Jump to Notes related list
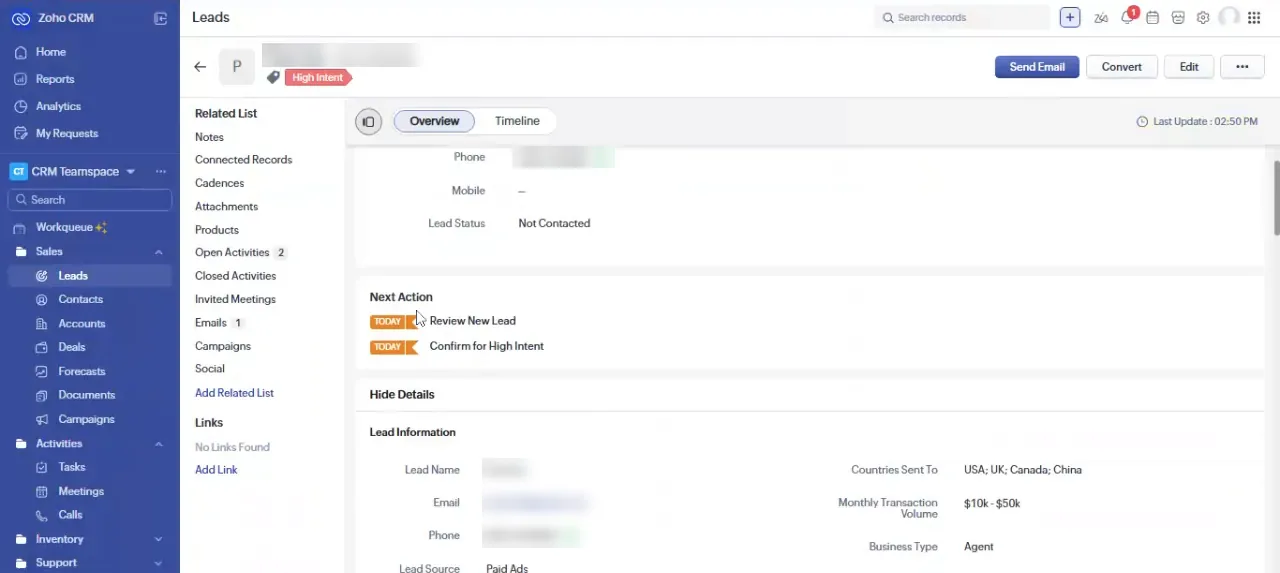Viewport: 1280px width, 573px height. [209, 137]
